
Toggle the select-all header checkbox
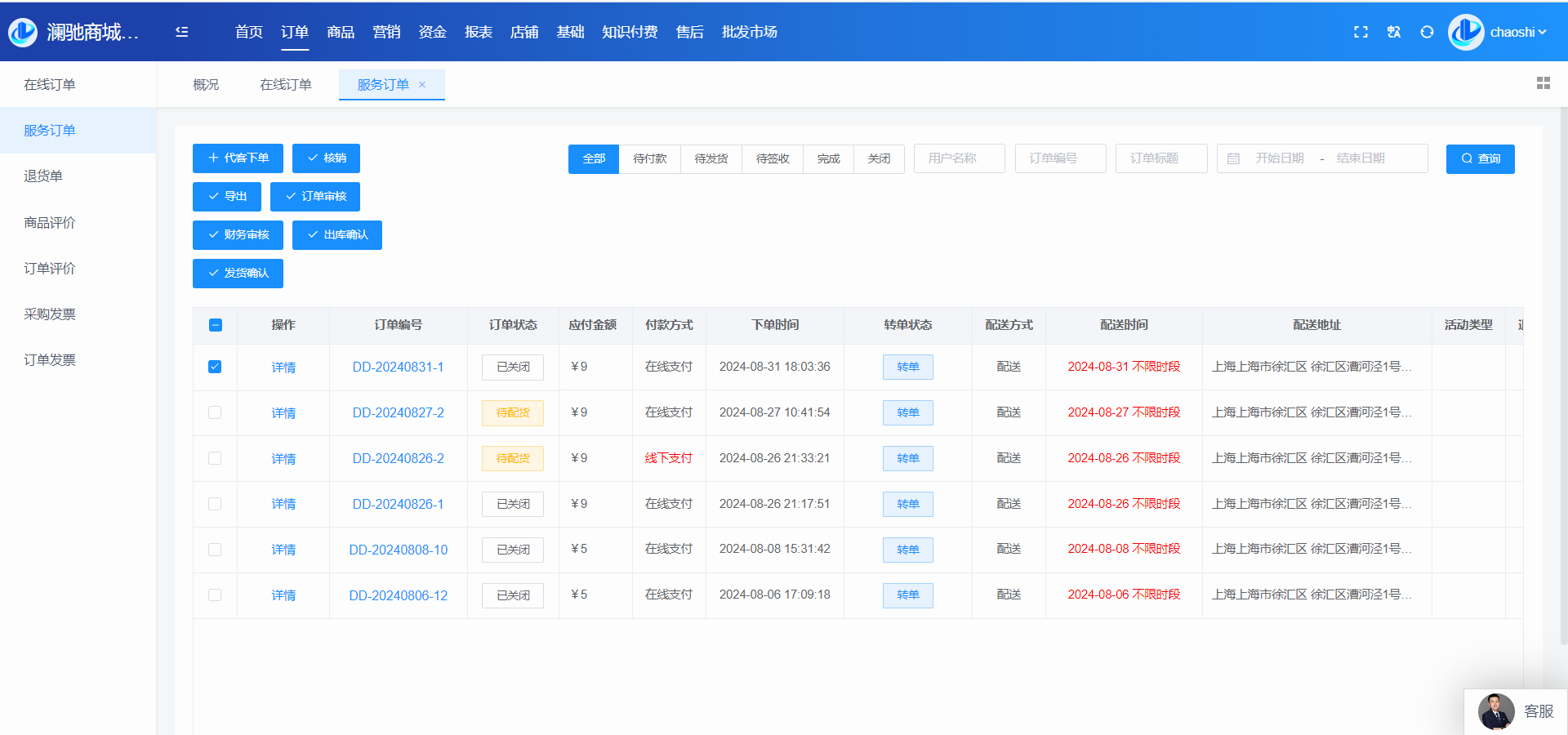click(216, 325)
